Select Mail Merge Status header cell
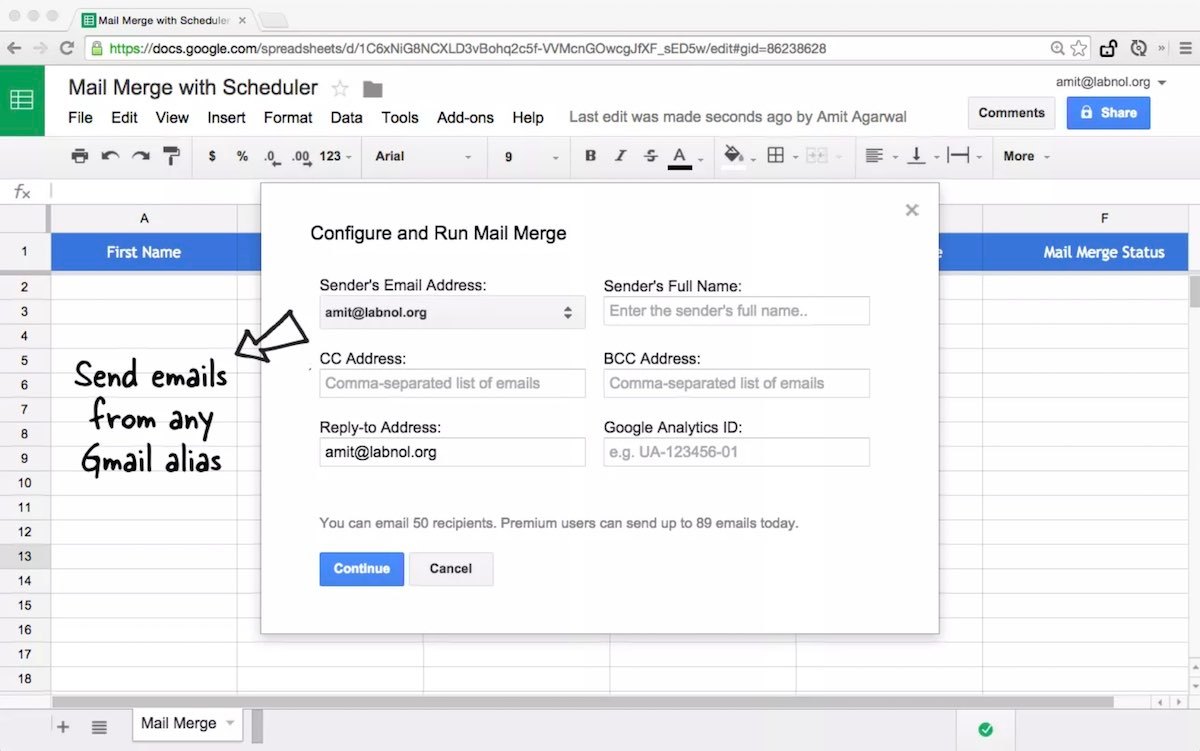Screen dimensions: 1200x751 [1085, 252]
